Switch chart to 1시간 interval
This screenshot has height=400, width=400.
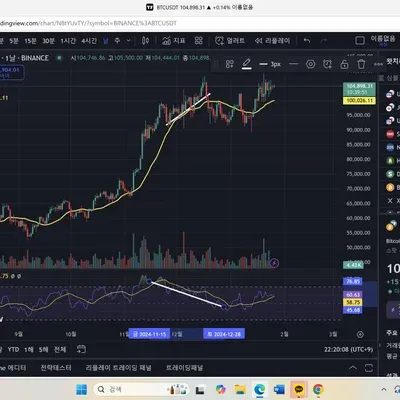(x=68, y=41)
